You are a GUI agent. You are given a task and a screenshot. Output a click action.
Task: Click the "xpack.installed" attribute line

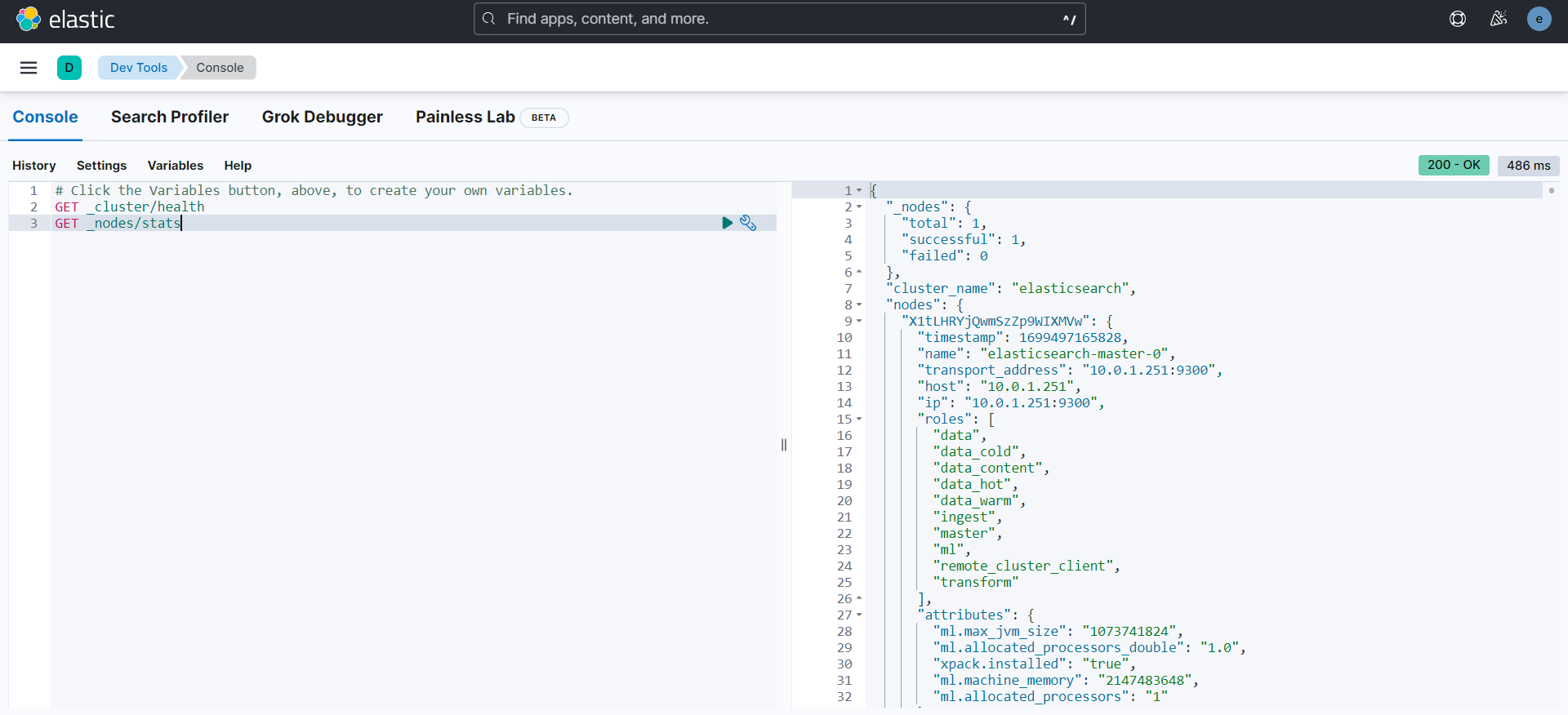[1035, 664]
